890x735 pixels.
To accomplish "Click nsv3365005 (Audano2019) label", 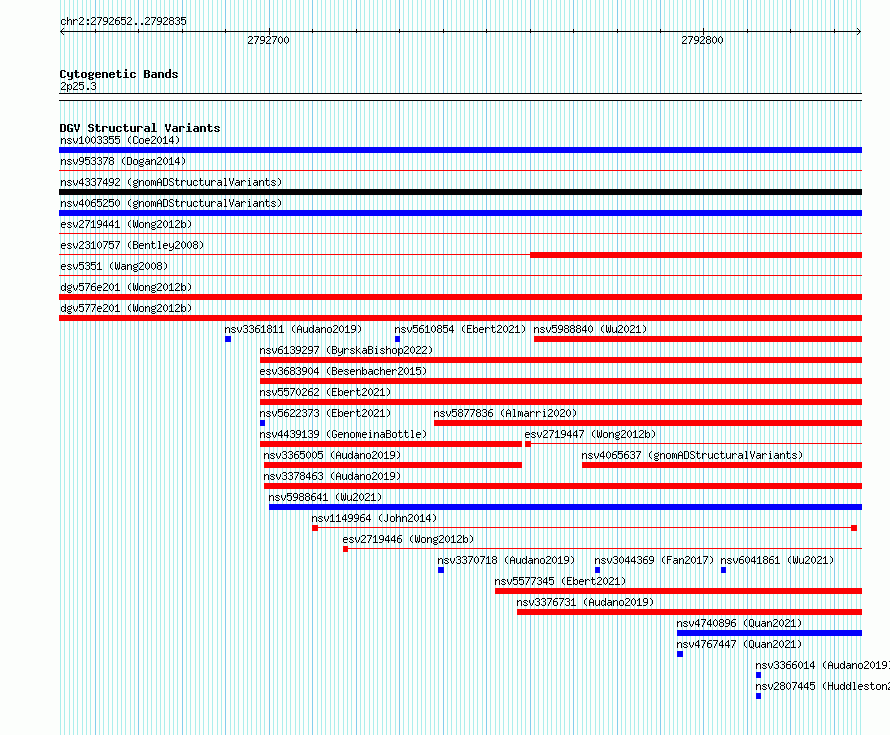I will coord(332,455).
